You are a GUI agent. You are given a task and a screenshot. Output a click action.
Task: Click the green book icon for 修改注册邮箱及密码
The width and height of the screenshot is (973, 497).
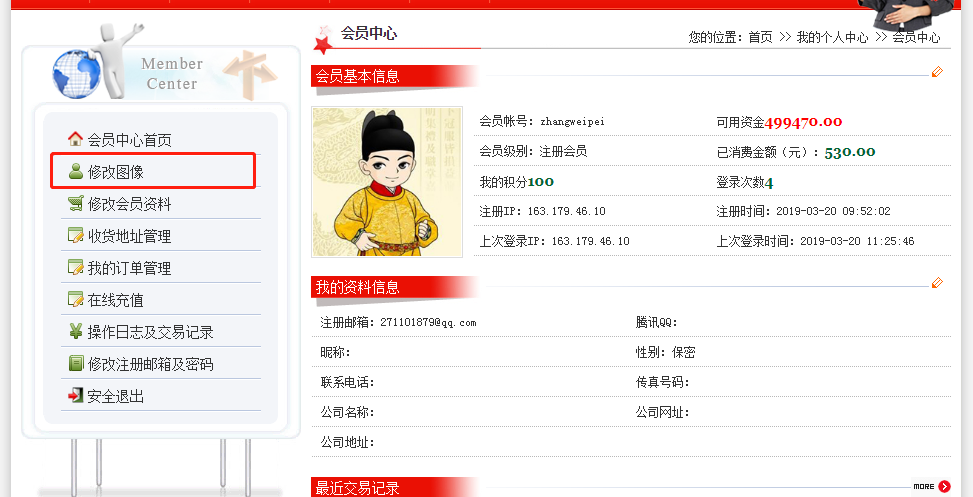point(76,363)
